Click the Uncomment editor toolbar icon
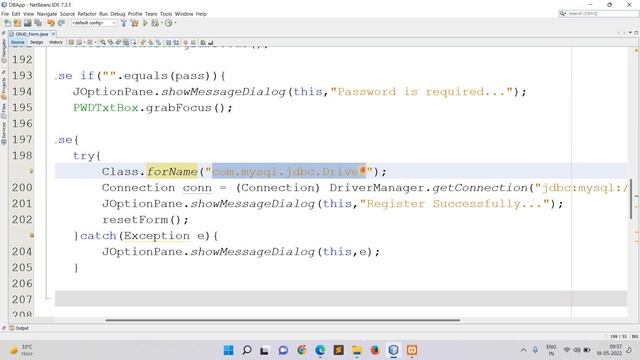 point(211,42)
